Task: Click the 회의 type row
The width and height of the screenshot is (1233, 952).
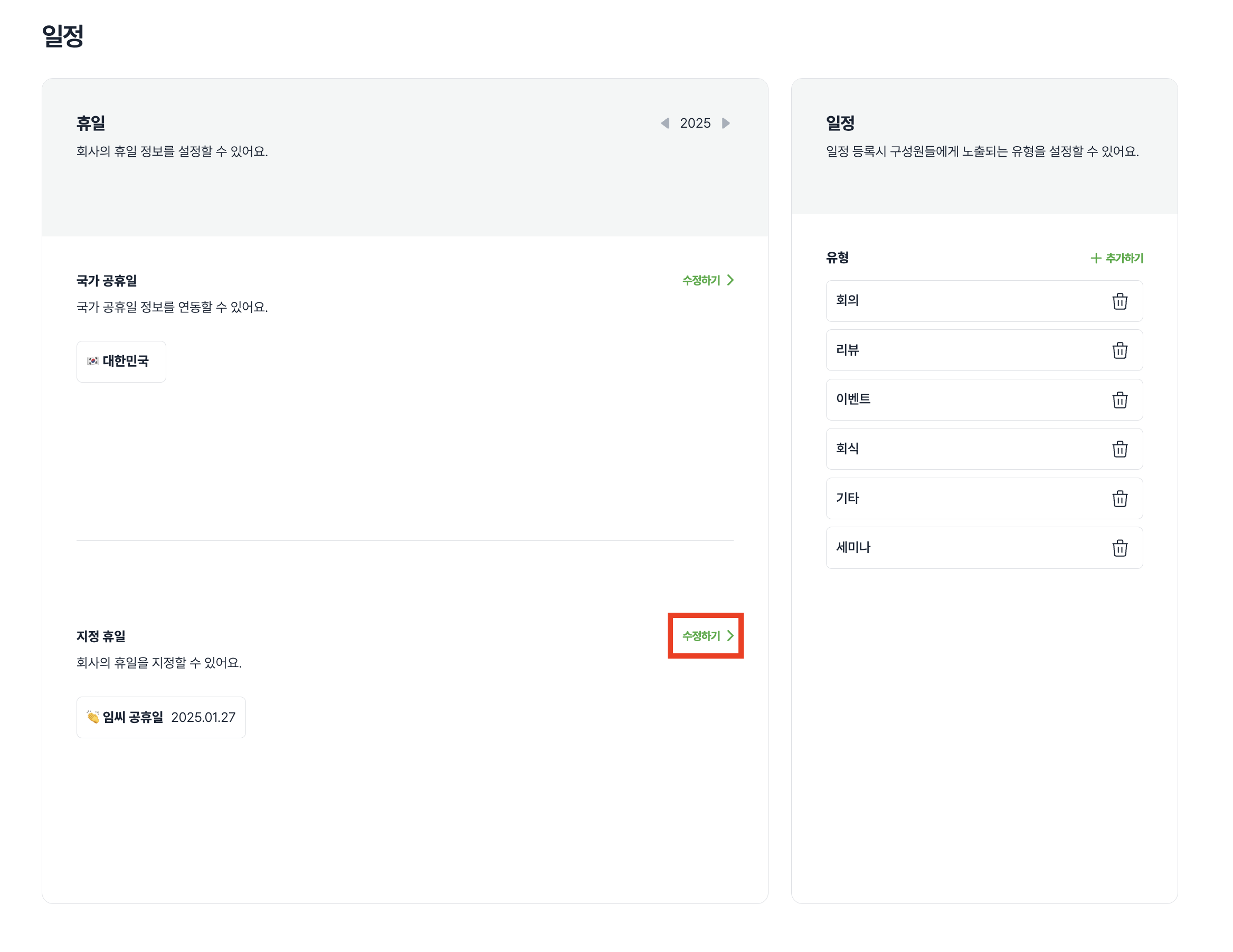Action: coord(960,301)
